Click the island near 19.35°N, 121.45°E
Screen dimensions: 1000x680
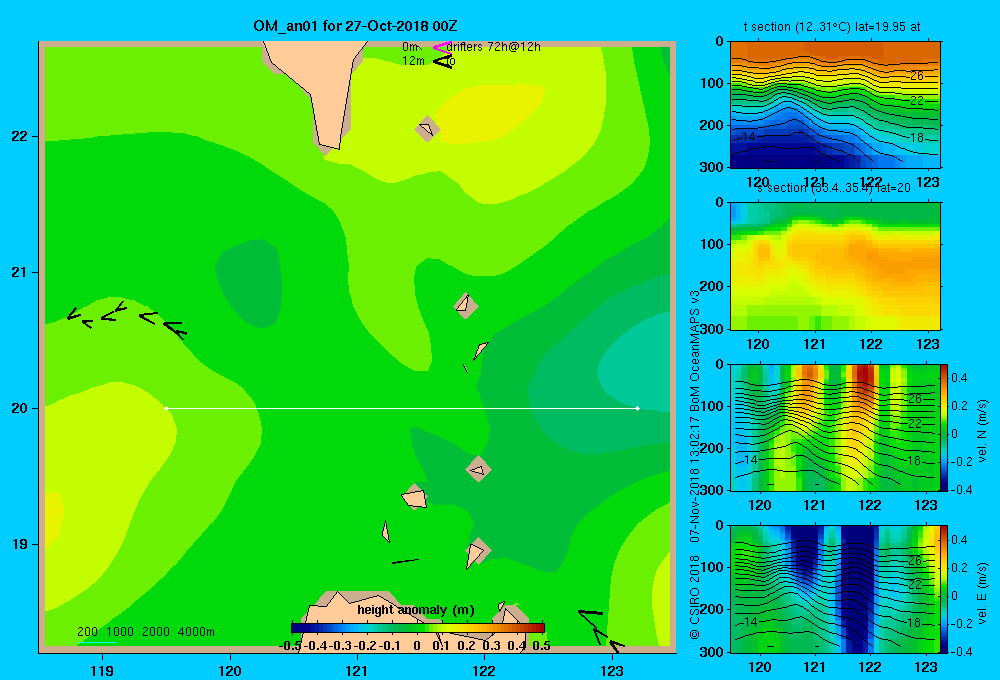[415, 497]
